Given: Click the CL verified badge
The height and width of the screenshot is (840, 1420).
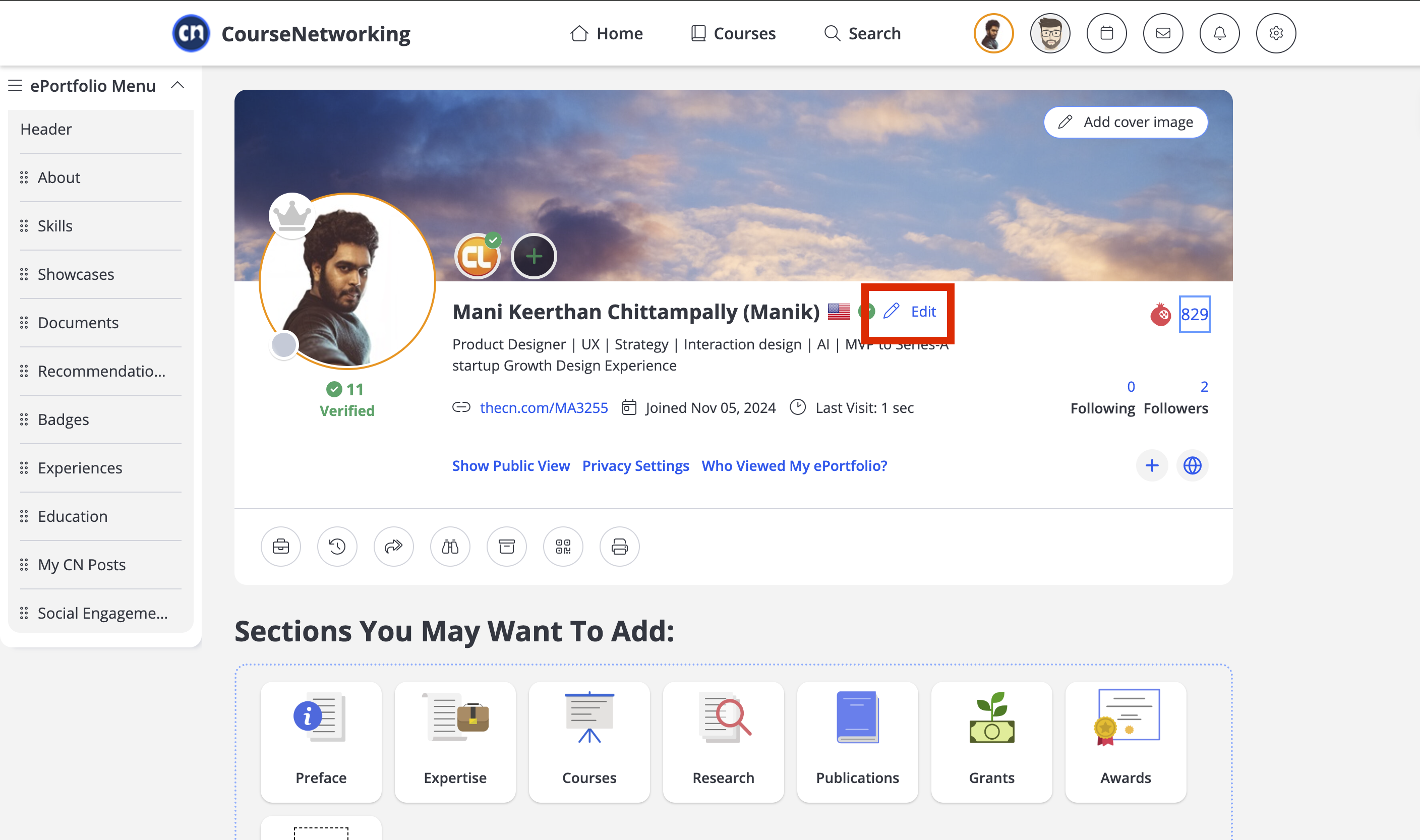Looking at the screenshot, I should pos(478,256).
